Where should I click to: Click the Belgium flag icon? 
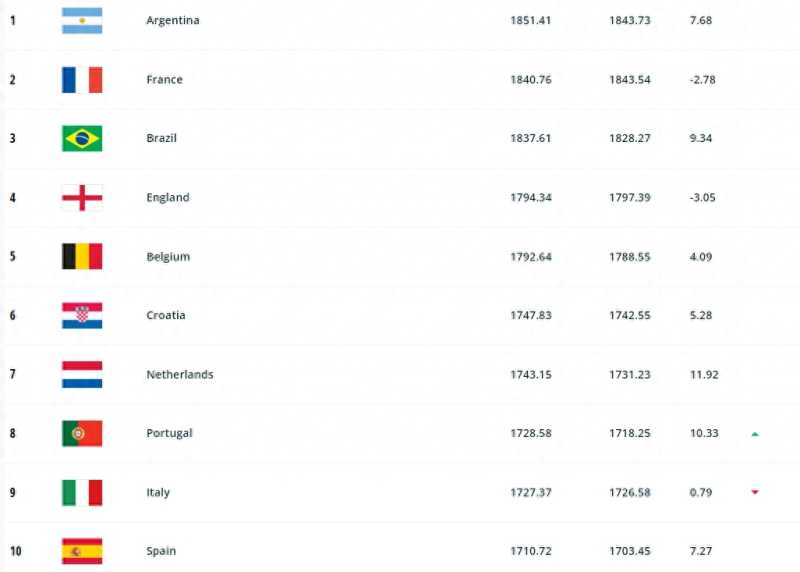pos(82,256)
